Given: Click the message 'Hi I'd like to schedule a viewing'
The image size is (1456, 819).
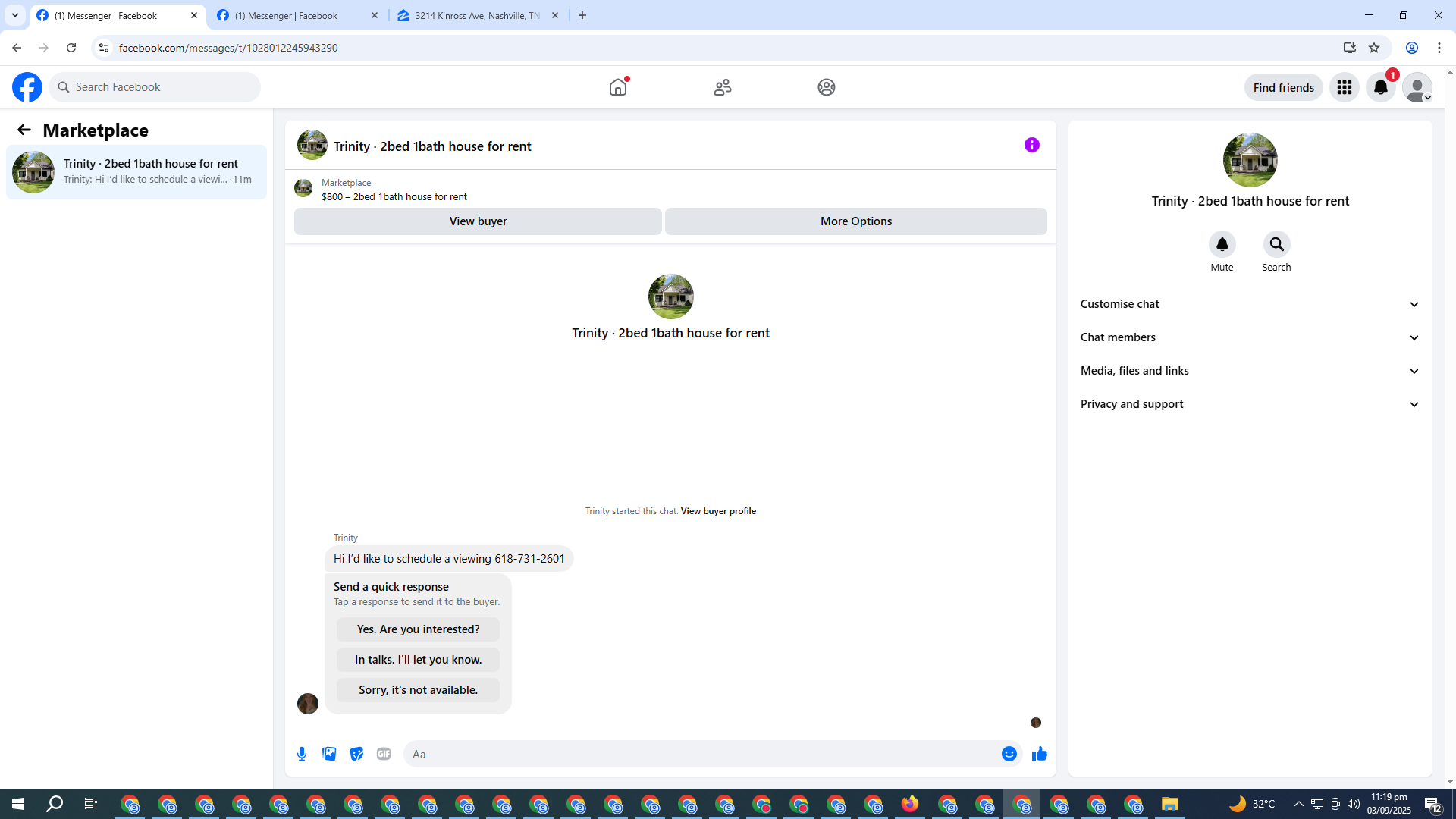Looking at the screenshot, I should pos(449,559).
